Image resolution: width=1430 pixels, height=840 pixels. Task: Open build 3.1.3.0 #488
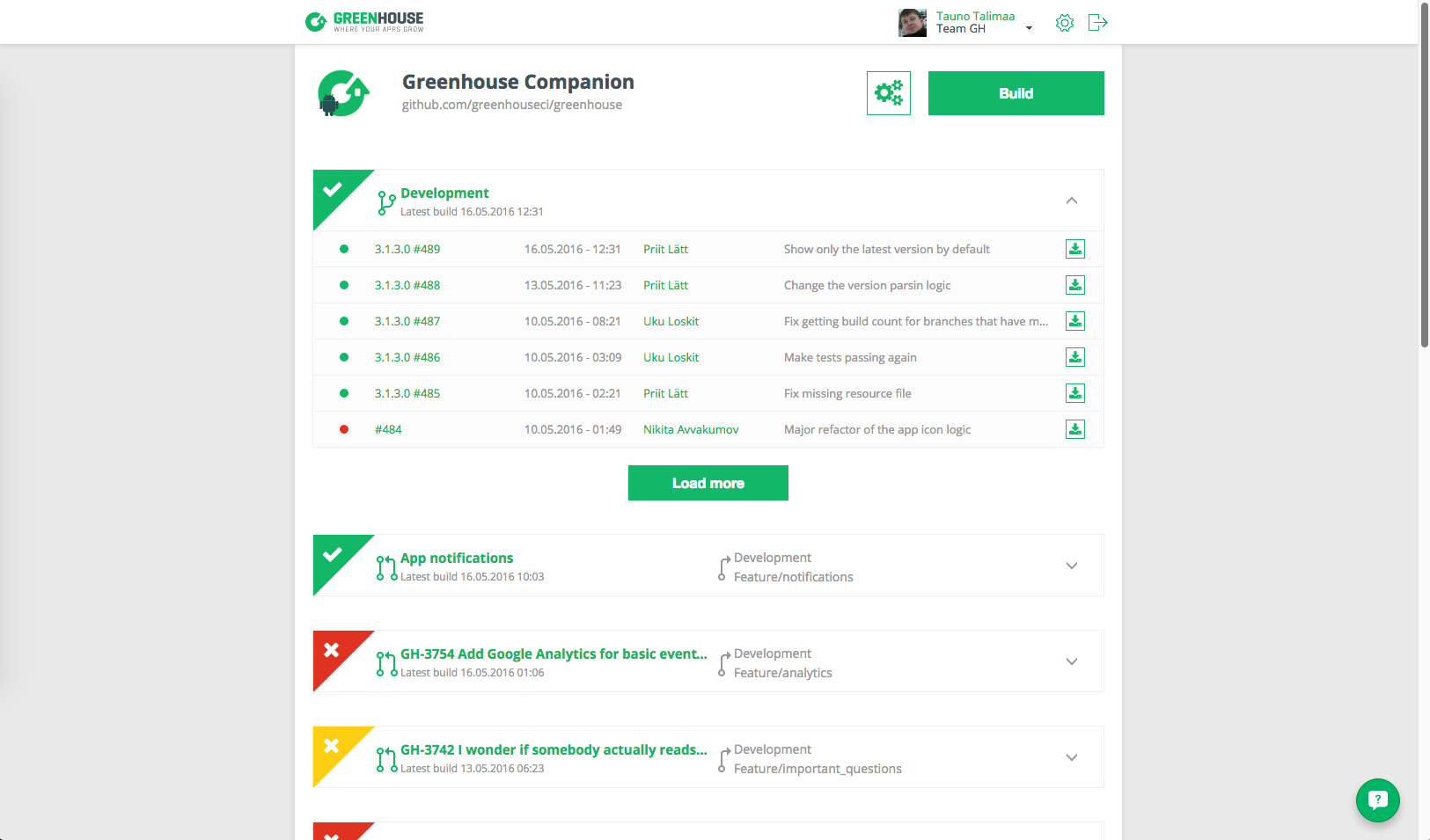pyautogui.click(x=407, y=285)
